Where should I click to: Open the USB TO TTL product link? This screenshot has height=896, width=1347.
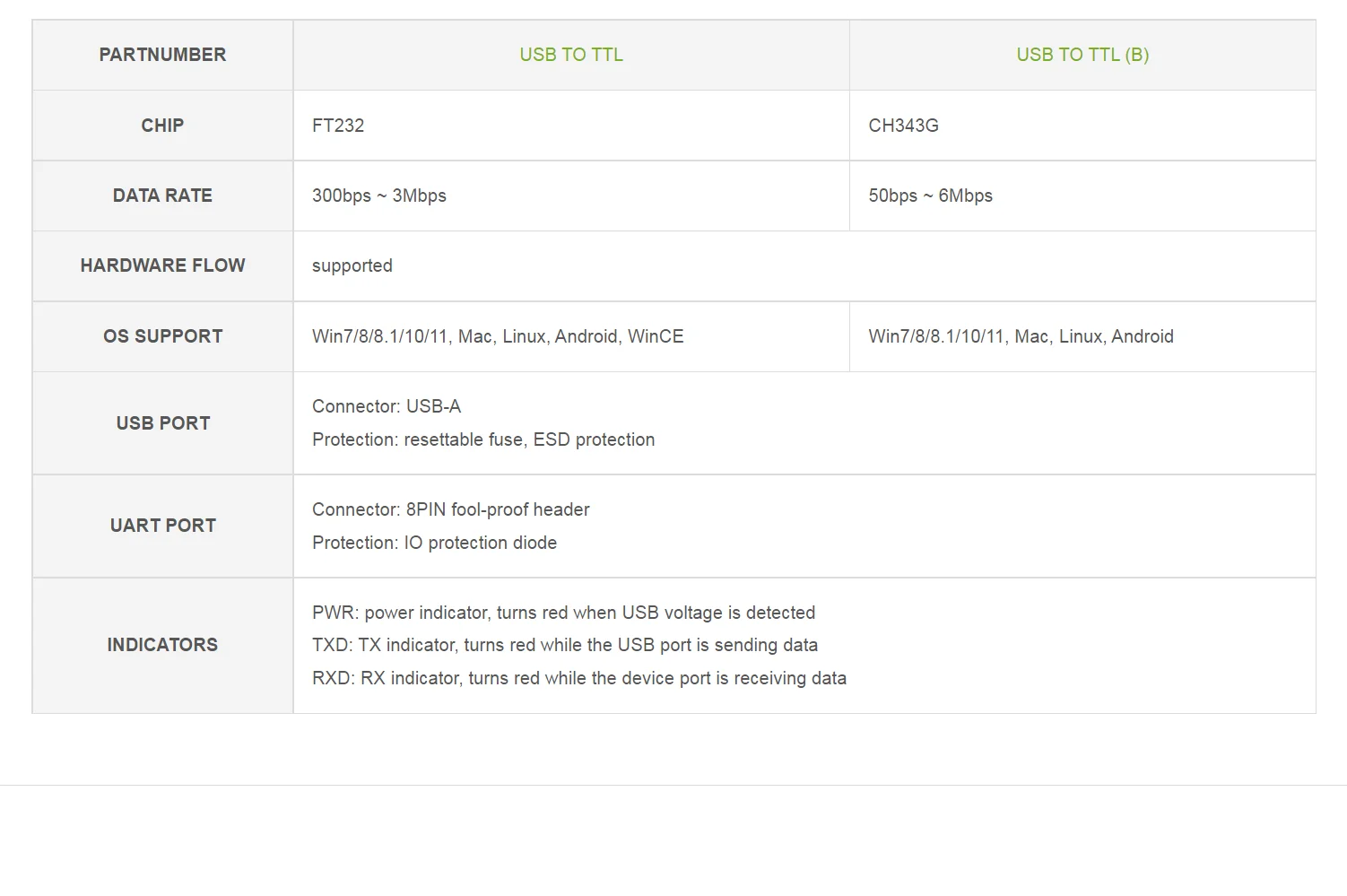click(x=571, y=55)
